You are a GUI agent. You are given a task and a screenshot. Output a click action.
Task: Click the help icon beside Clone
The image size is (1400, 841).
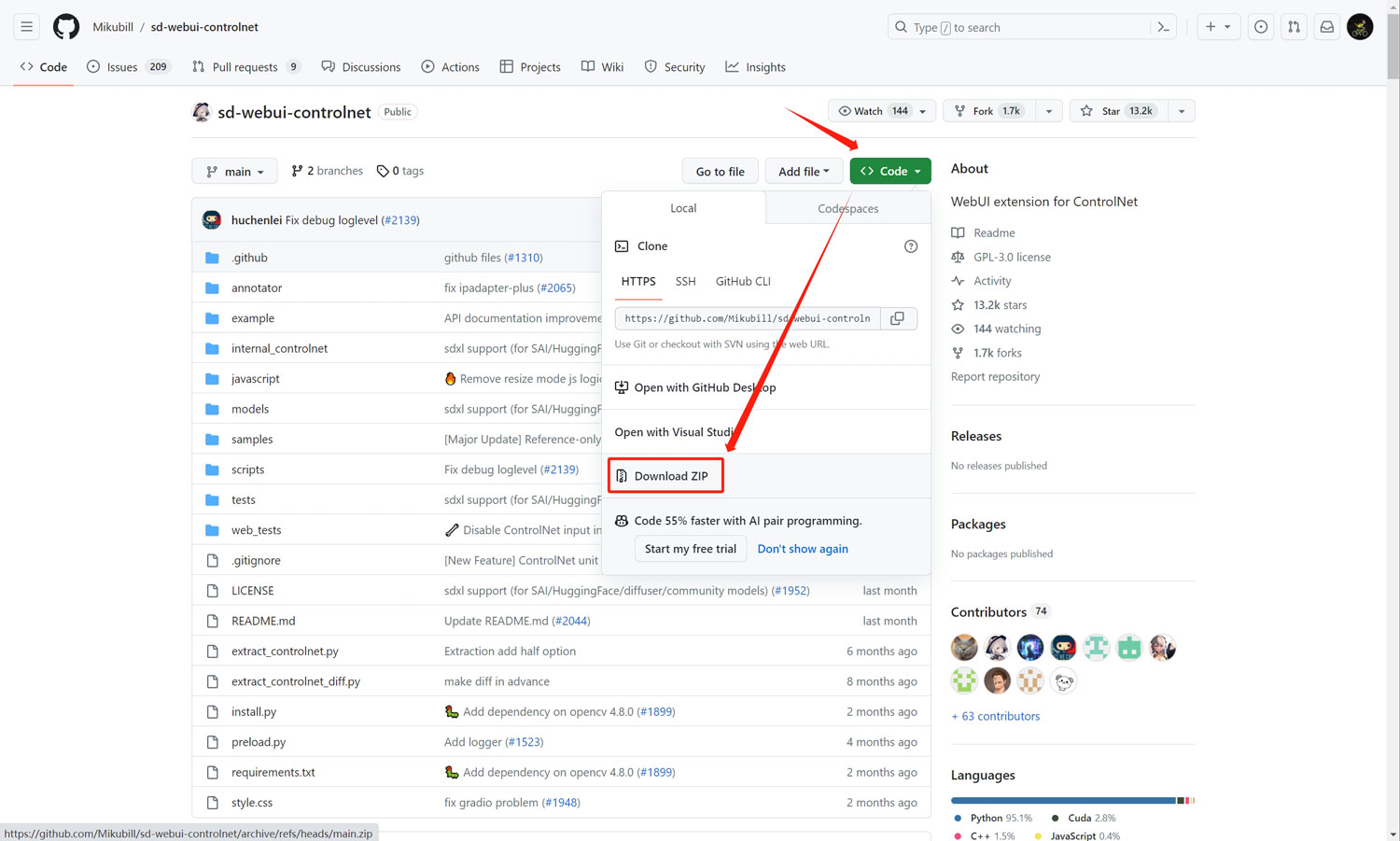[911, 246]
